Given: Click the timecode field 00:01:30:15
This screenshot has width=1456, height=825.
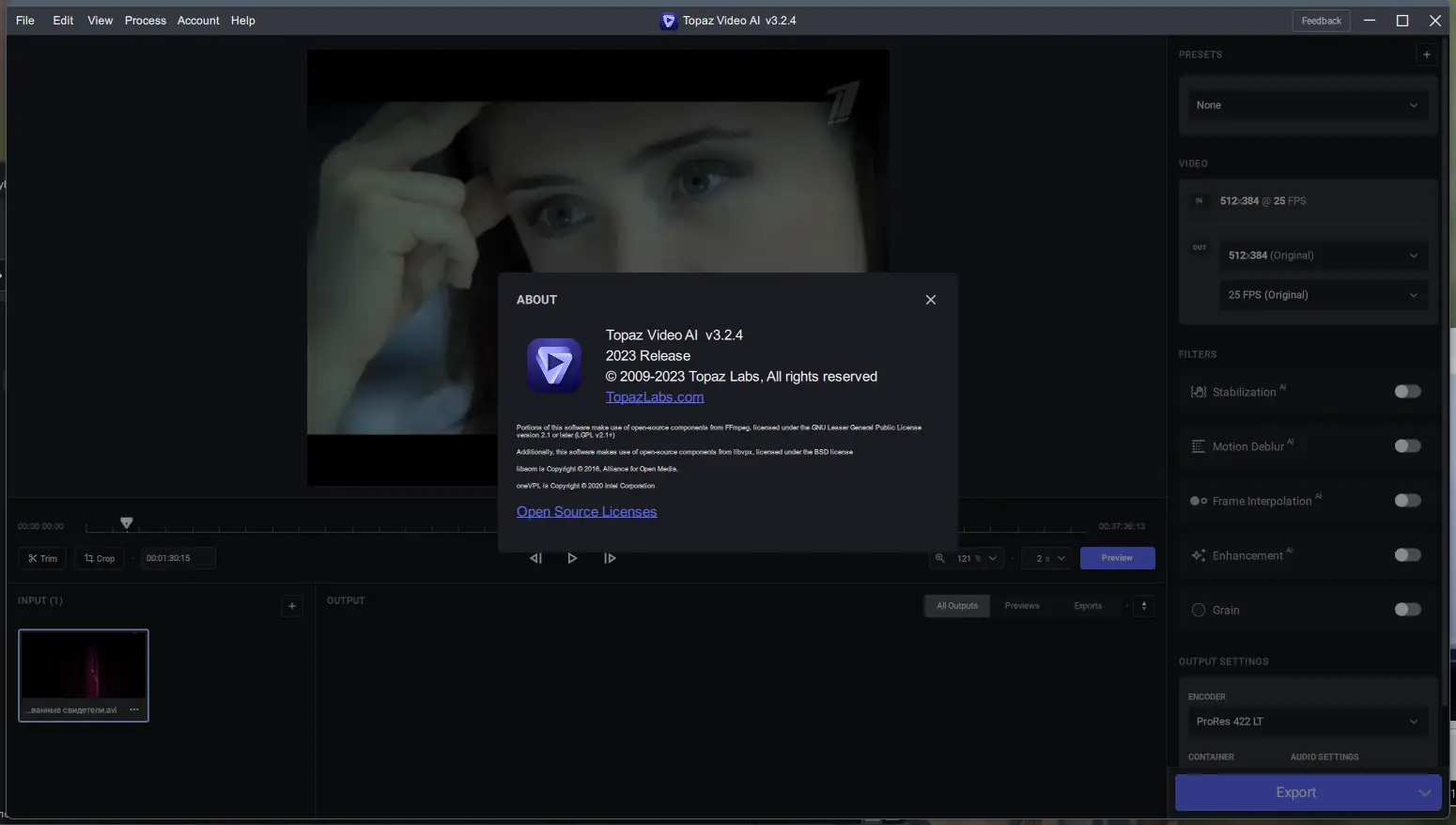Looking at the screenshot, I should 178,558.
